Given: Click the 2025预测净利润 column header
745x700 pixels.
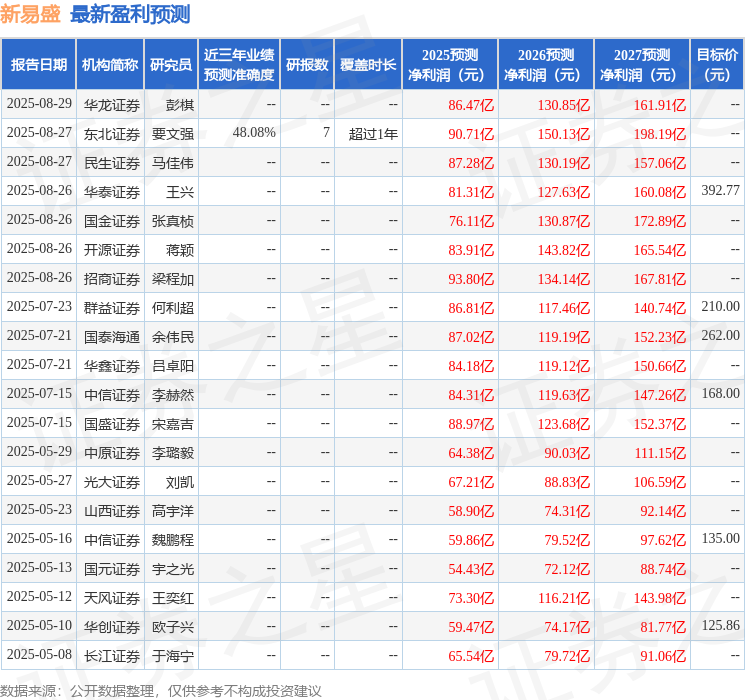Looking at the screenshot, I should click(x=450, y=65).
